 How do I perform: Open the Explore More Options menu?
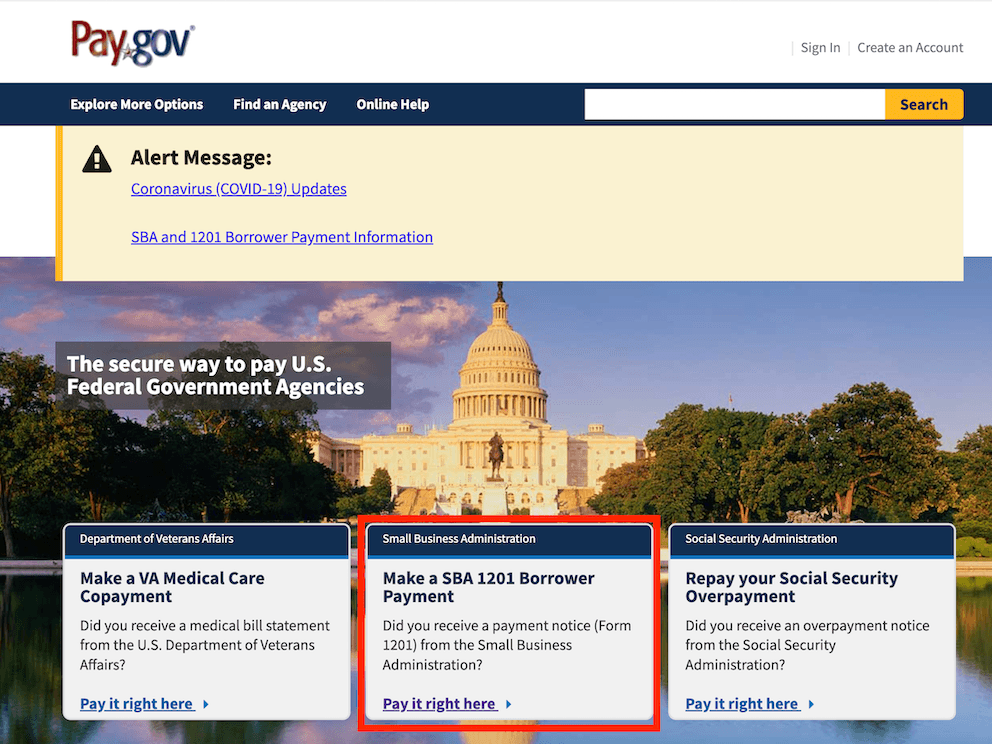coord(137,104)
